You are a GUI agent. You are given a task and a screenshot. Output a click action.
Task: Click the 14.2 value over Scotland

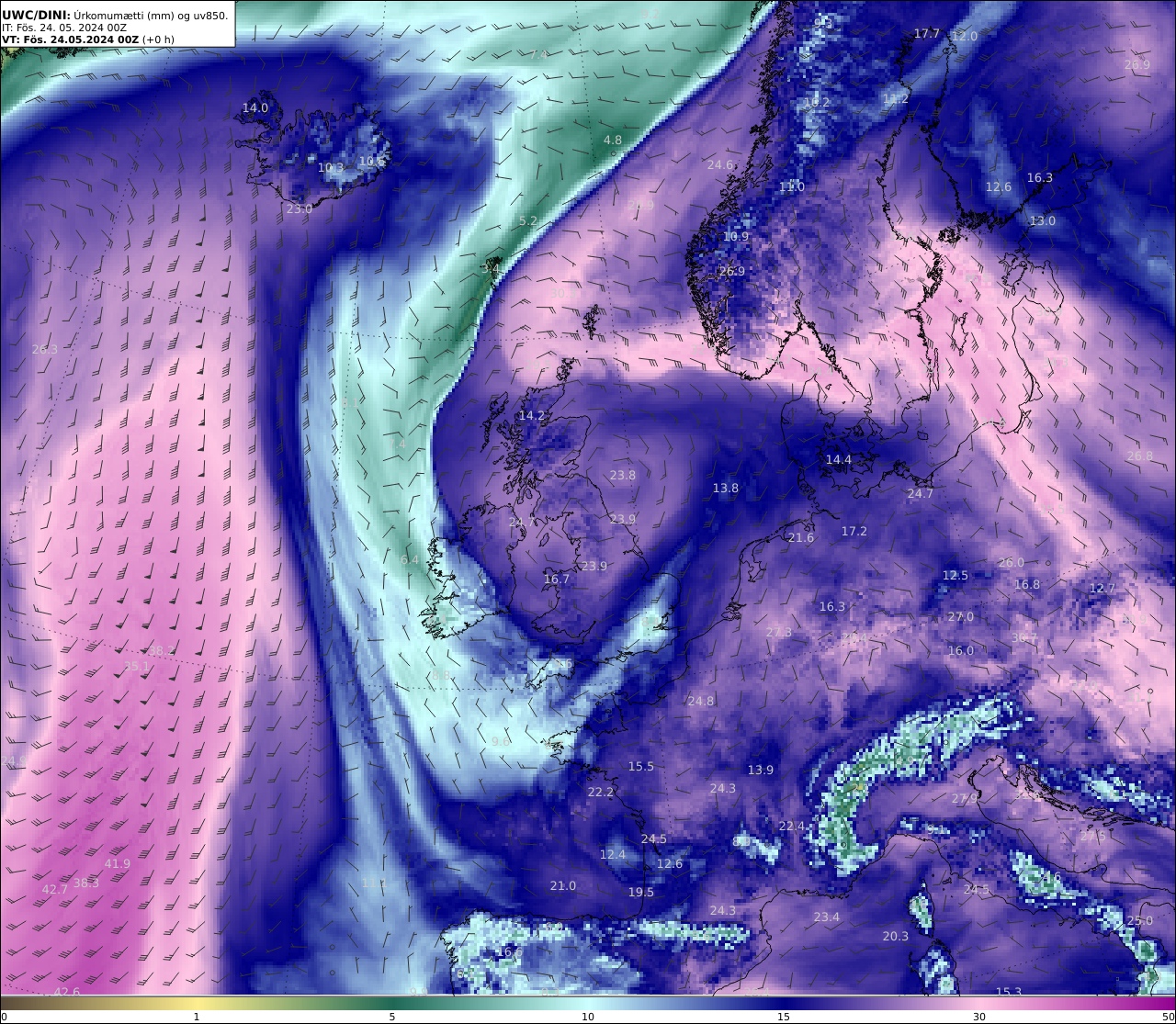click(x=531, y=415)
